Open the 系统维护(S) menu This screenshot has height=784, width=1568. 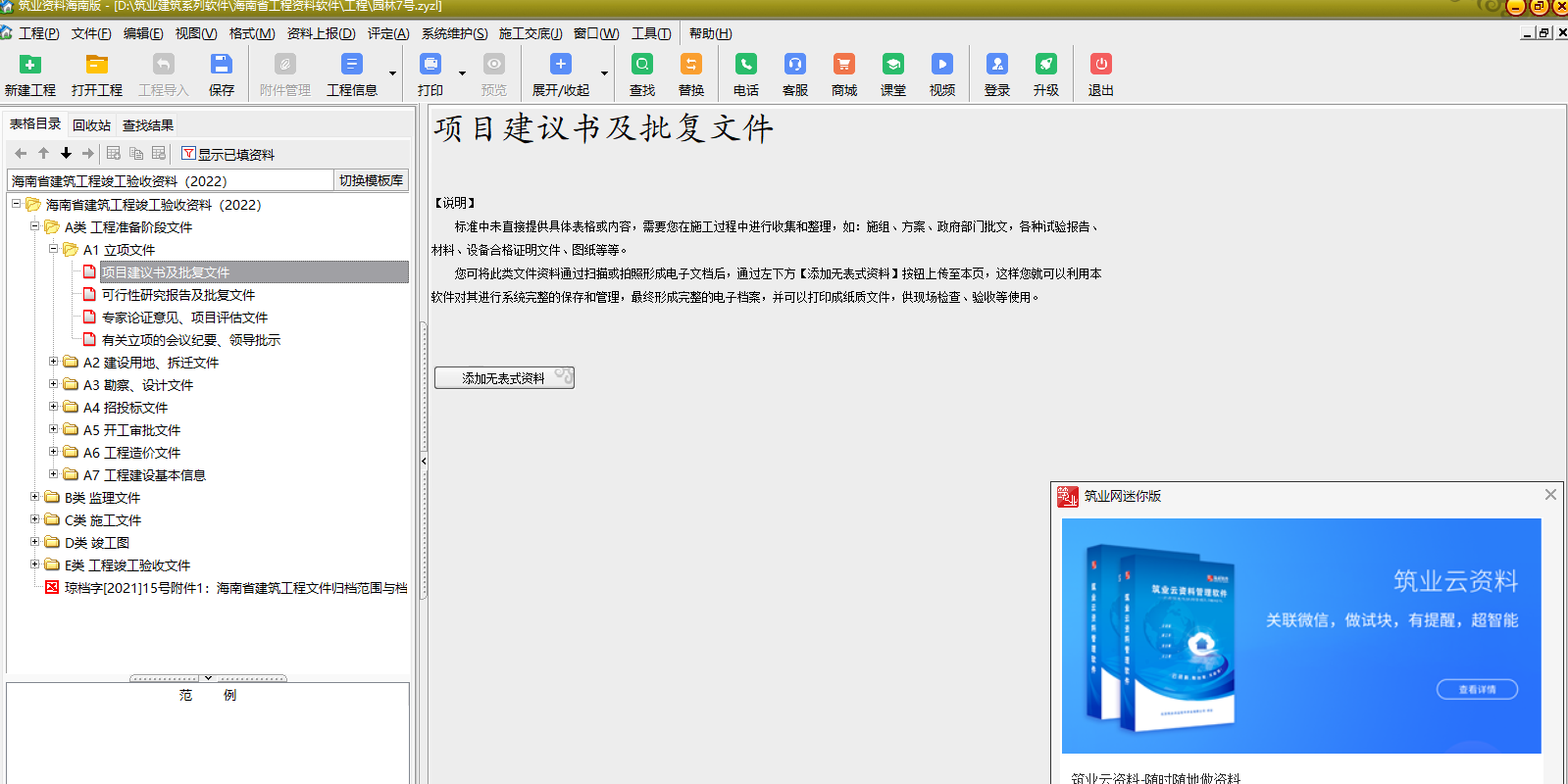pyautogui.click(x=454, y=33)
